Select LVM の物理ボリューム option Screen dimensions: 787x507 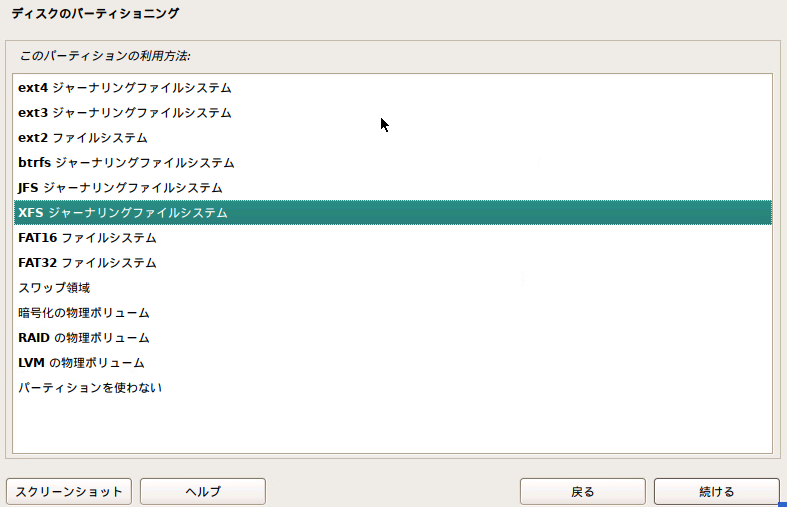click(x=392, y=362)
